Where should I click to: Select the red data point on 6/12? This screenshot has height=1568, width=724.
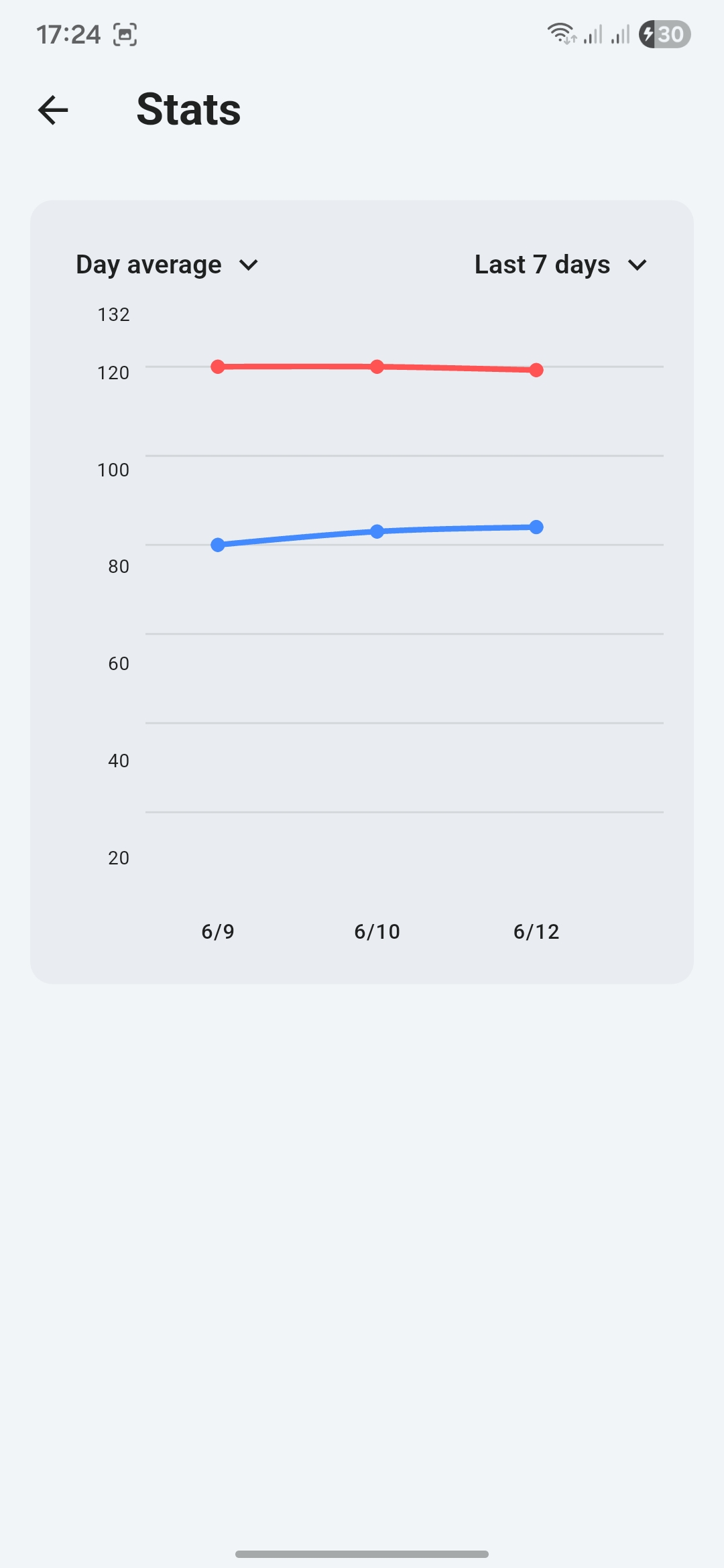536,370
